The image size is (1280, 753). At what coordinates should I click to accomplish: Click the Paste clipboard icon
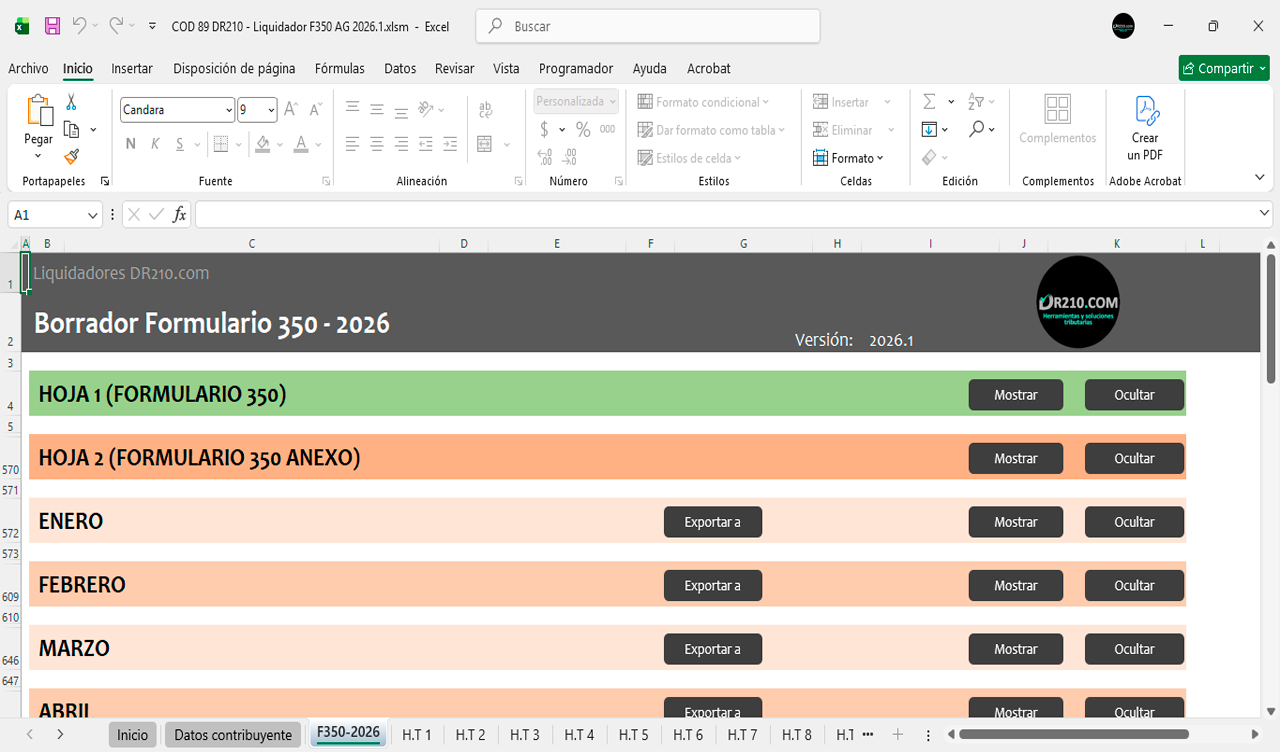pyautogui.click(x=39, y=112)
